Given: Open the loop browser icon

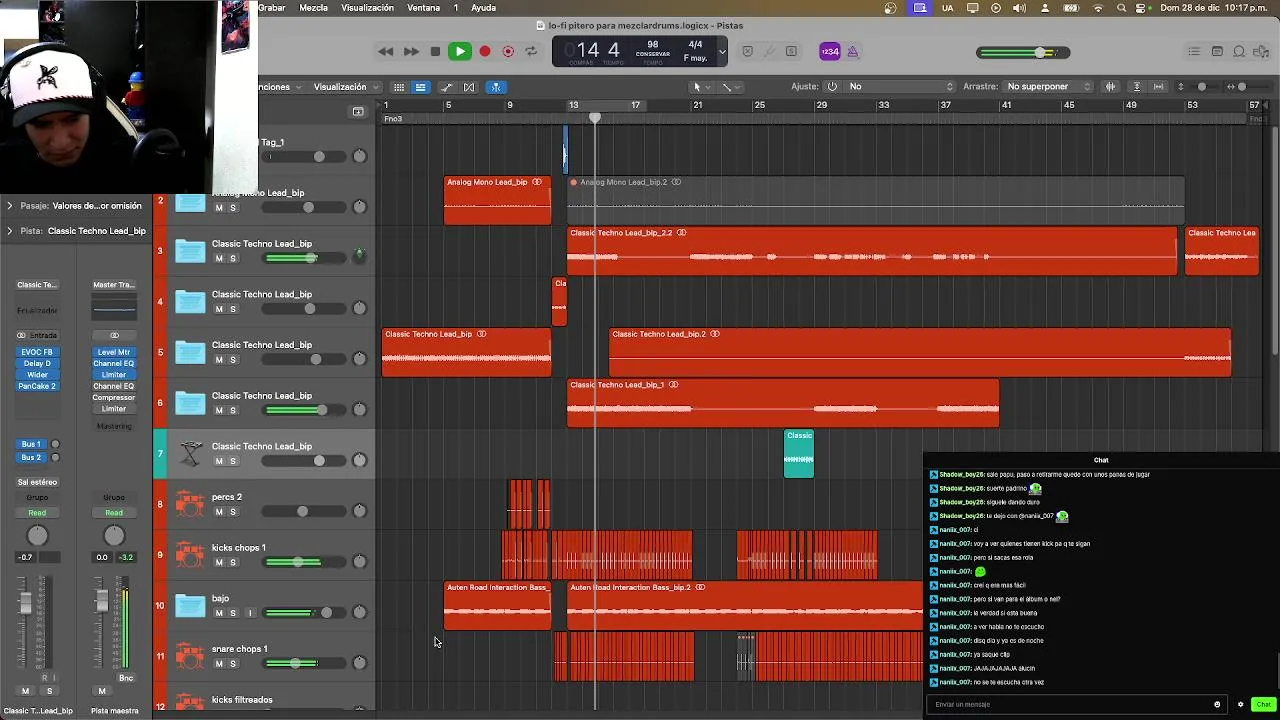Looking at the screenshot, I should (1239, 52).
